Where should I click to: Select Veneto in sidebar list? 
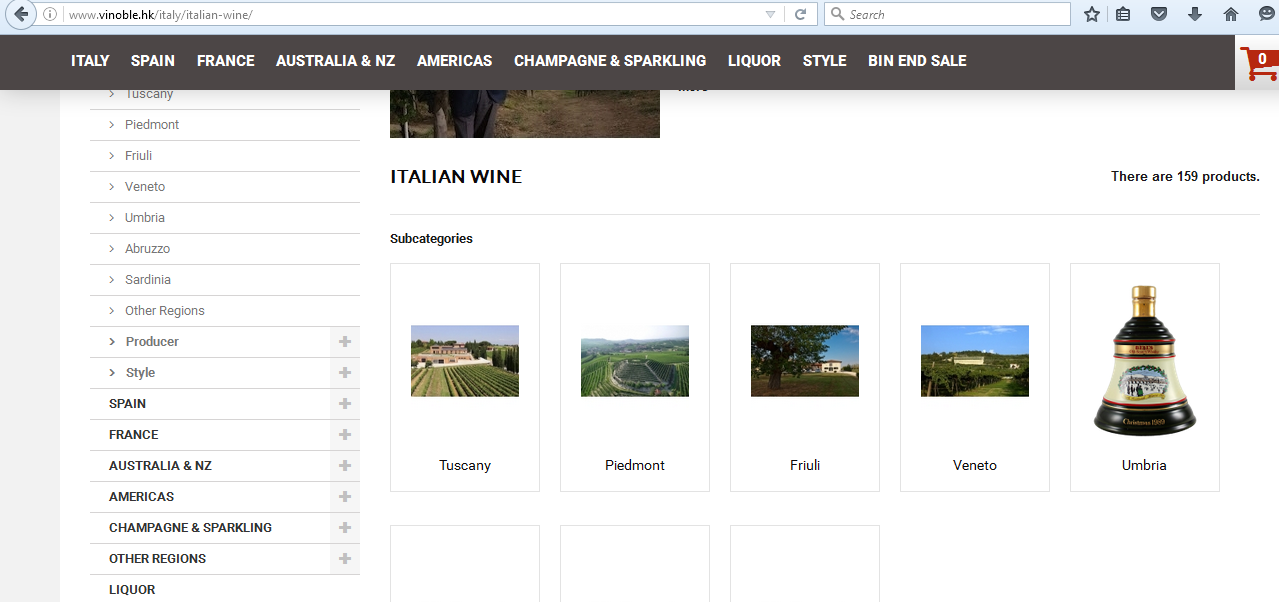click(x=145, y=187)
